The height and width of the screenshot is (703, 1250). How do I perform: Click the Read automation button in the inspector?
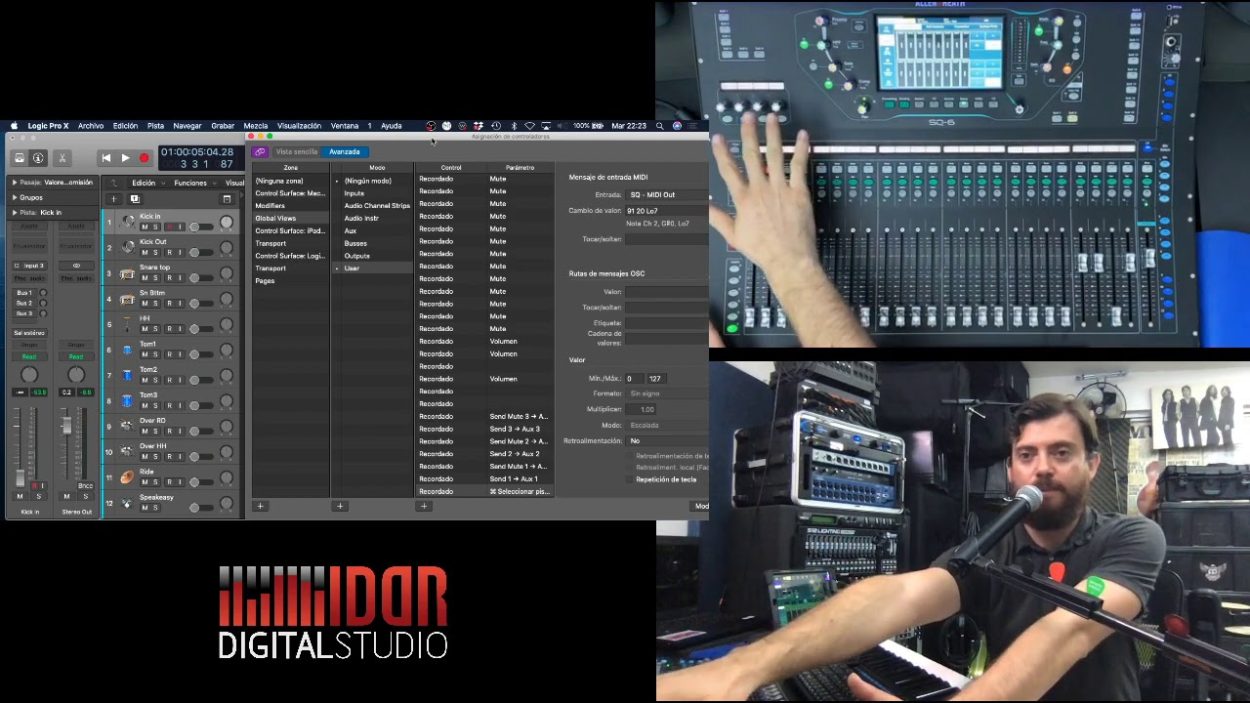coord(27,356)
